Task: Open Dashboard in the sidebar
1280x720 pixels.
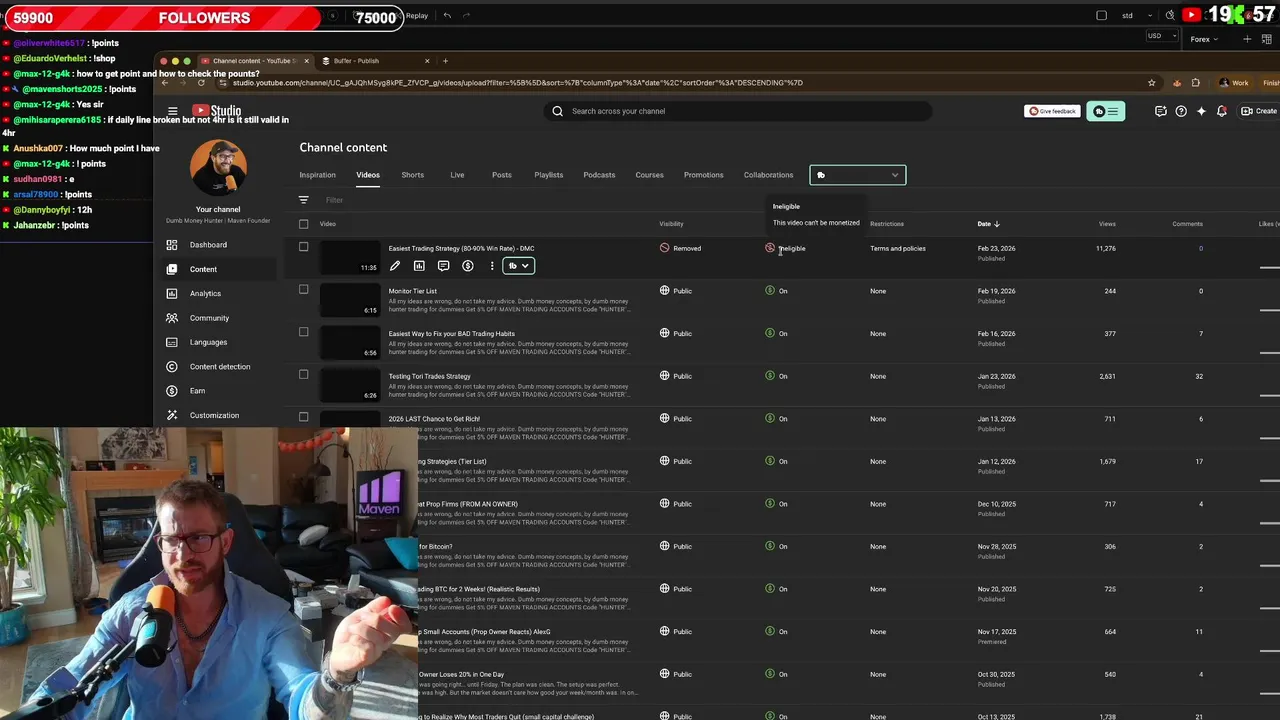Action: 208,245
